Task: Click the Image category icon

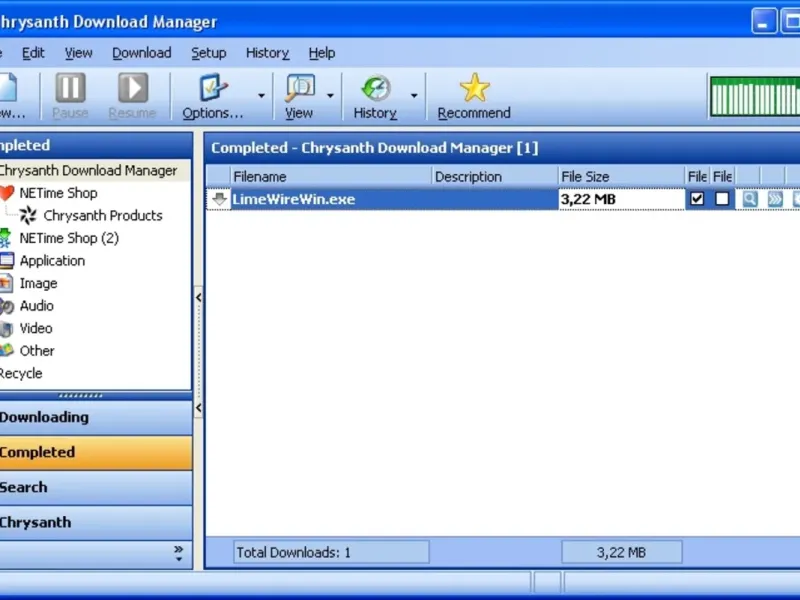Action: click(x=6, y=283)
